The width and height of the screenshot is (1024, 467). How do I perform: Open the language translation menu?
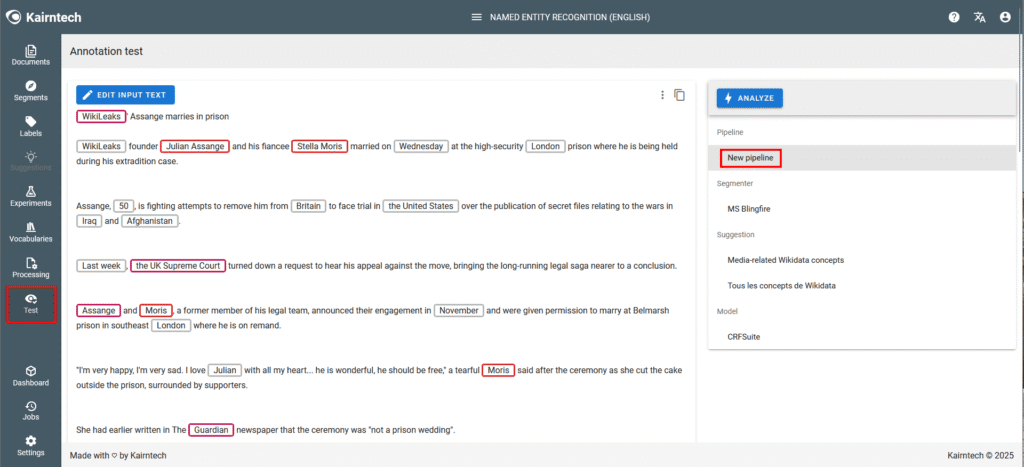click(980, 17)
